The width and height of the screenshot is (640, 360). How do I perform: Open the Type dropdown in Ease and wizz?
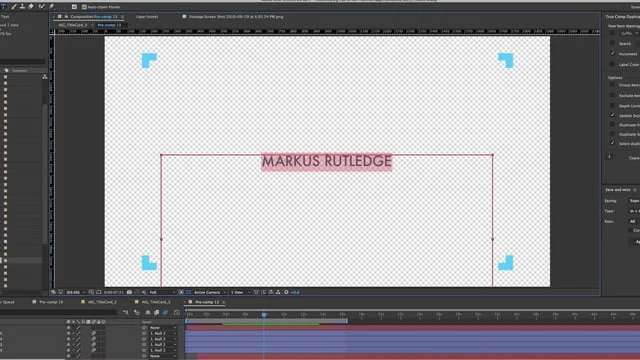tap(634, 211)
